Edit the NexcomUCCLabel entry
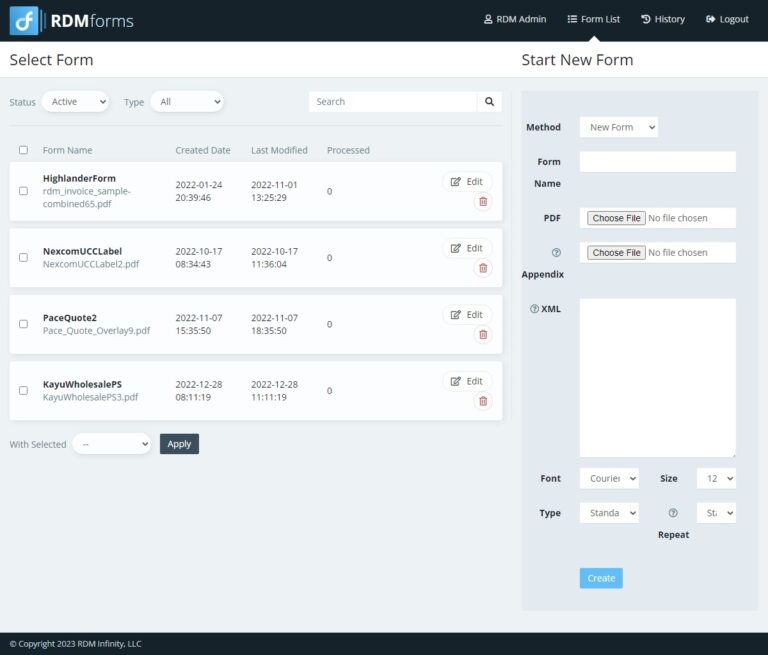The width and height of the screenshot is (768, 655). (467, 248)
